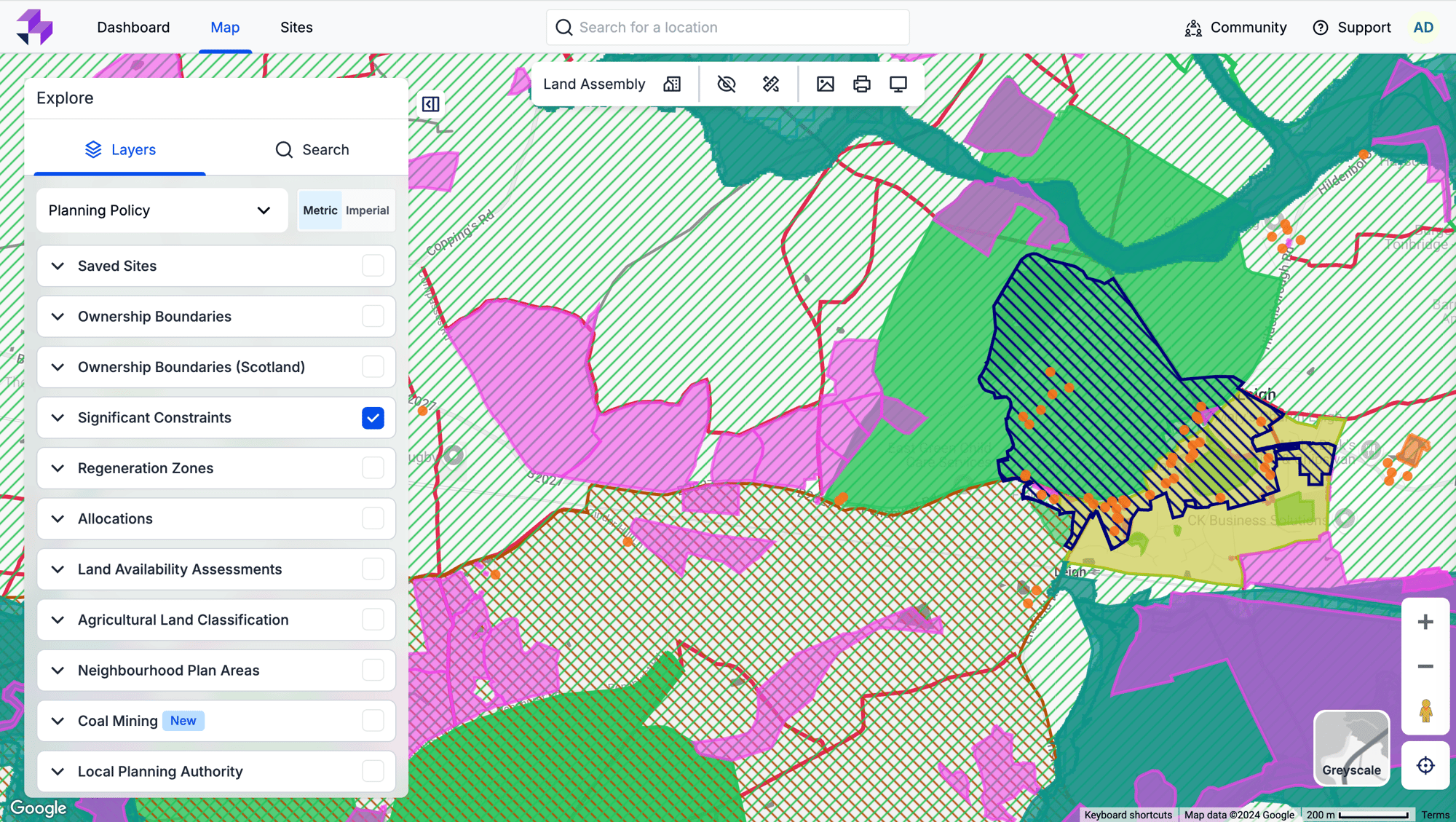Image resolution: width=1456 pixels, height=822 pixels.
Task: Click the locate-me crosshair icon
Action: (1425, 765)
